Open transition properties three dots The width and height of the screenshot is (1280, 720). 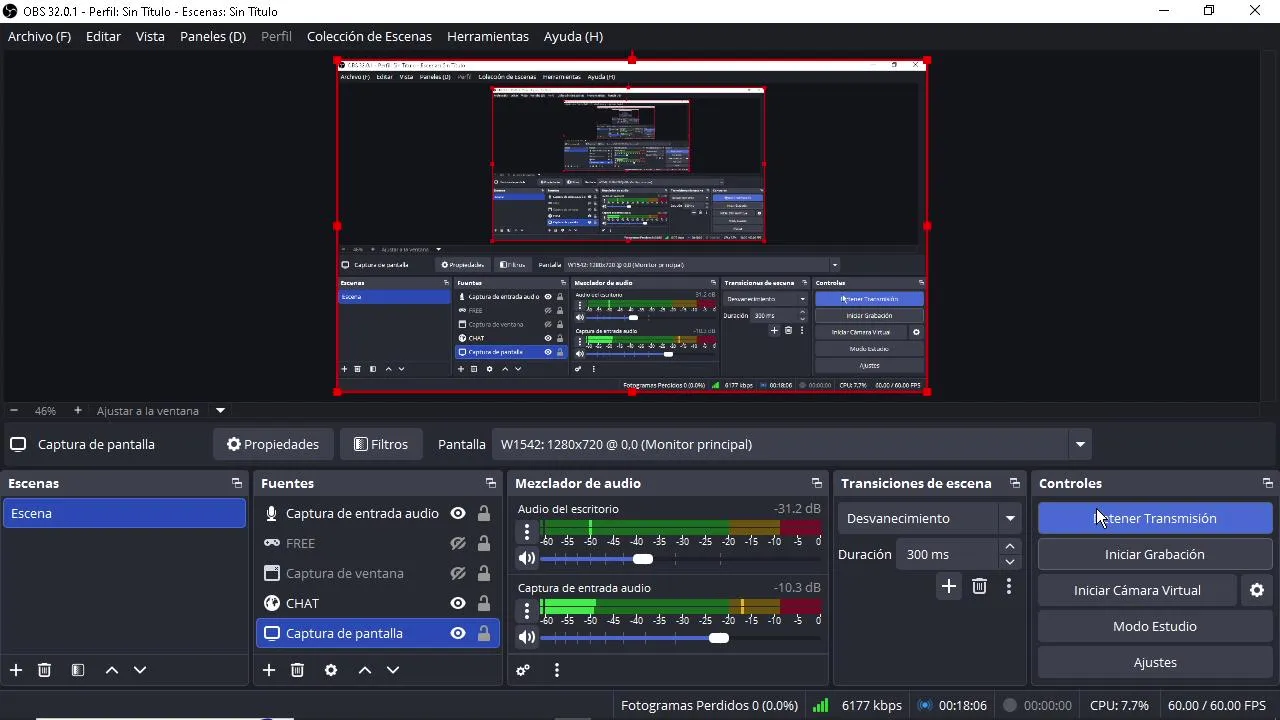tap(1009, 586)
